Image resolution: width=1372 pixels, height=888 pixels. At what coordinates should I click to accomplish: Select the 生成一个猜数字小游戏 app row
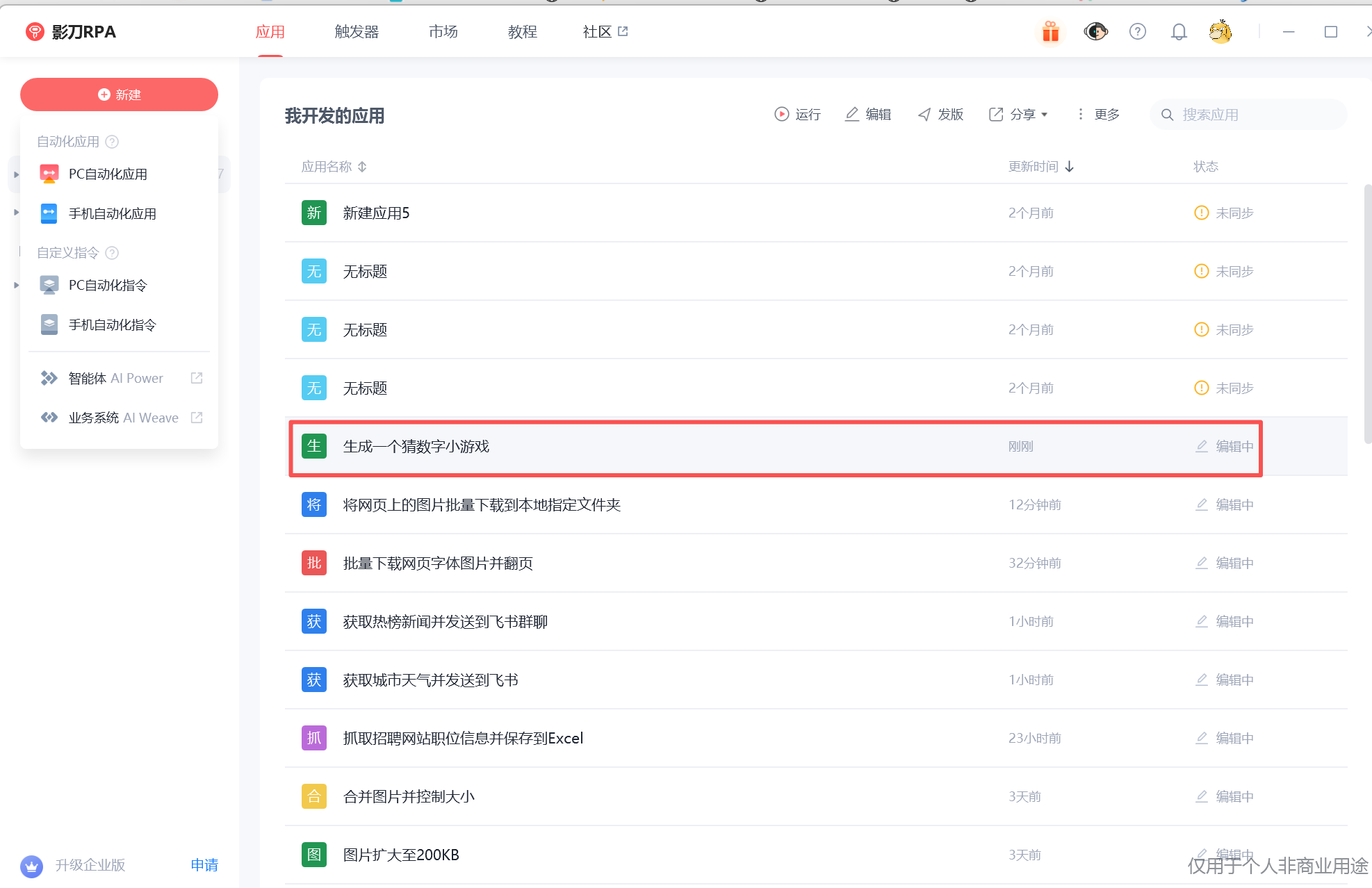point(416,447)
